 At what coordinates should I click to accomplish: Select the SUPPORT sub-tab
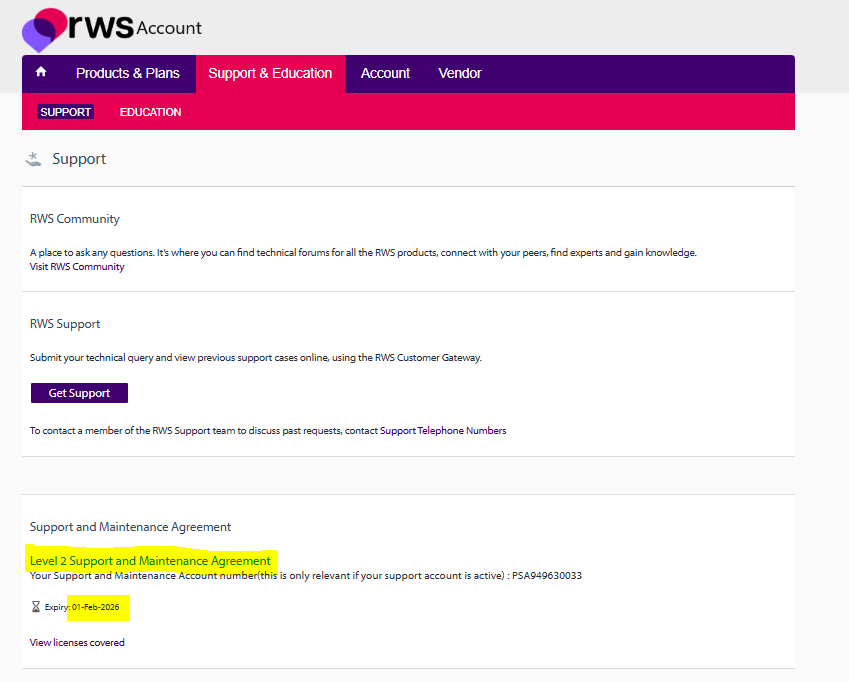pos(66,112)
